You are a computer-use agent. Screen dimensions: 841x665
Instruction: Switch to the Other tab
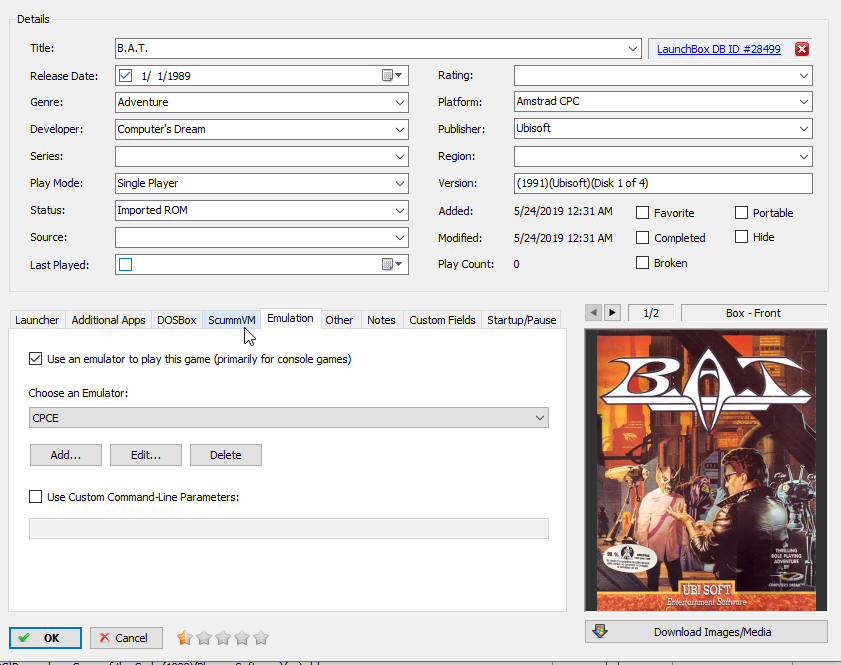(x=340, y=320)
